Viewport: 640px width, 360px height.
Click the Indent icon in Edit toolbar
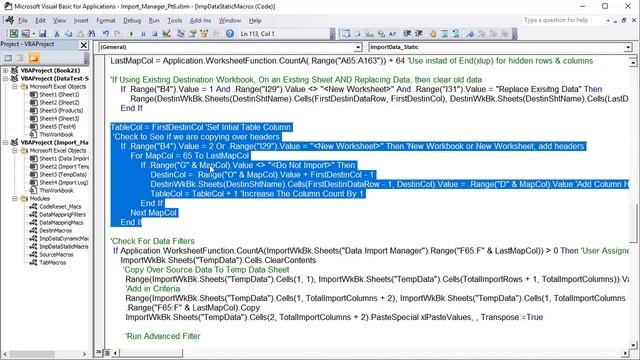(407, 34)
